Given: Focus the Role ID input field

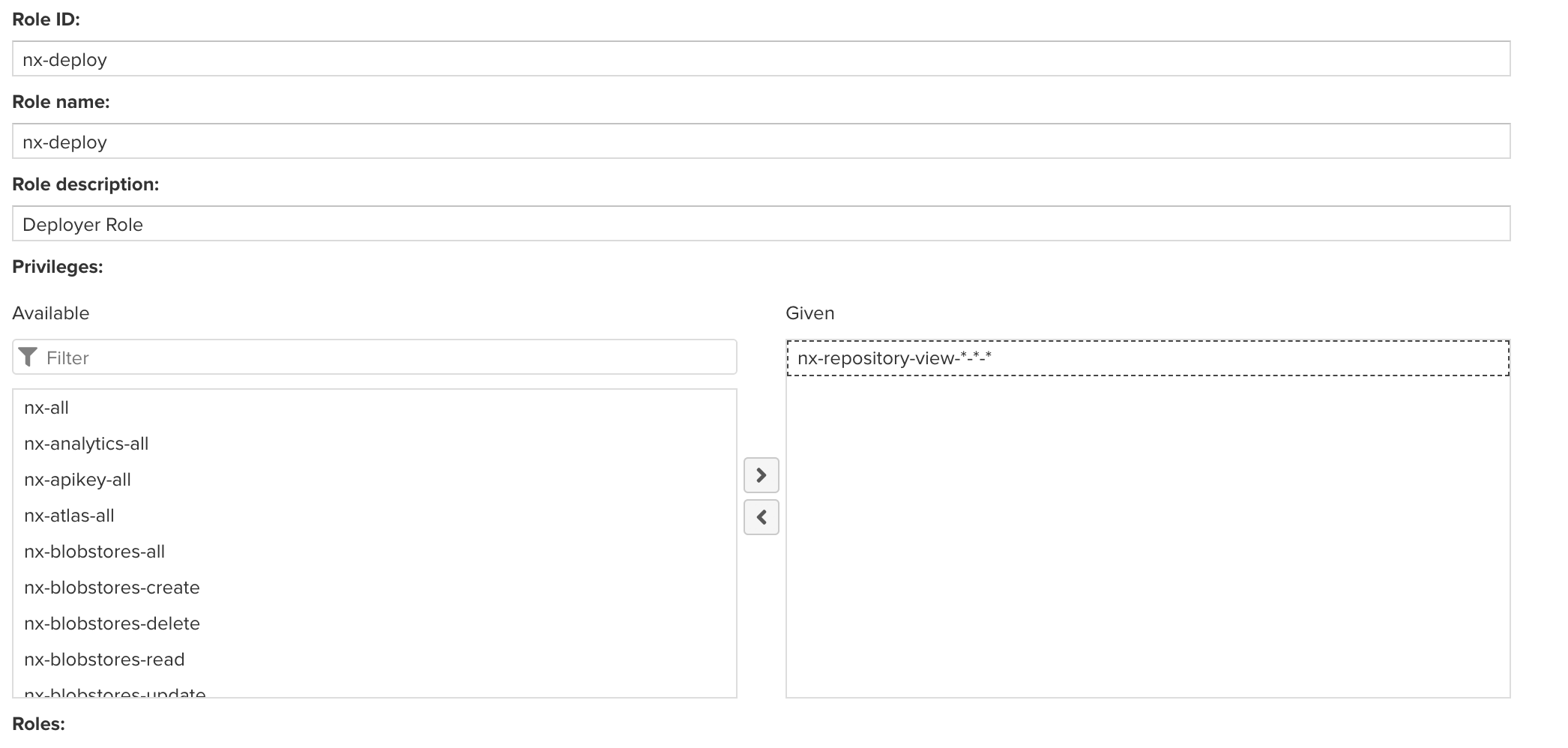Looking at the screenshot, I should 760,59.
